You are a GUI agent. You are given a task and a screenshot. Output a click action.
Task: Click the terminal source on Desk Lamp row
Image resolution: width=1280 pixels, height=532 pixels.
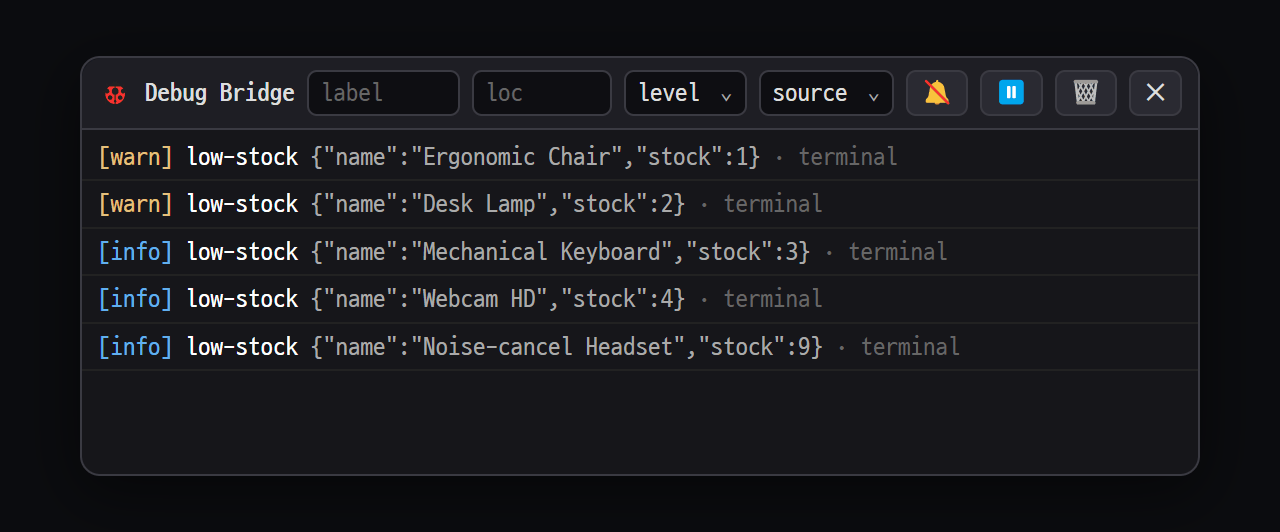coord(773,204)
